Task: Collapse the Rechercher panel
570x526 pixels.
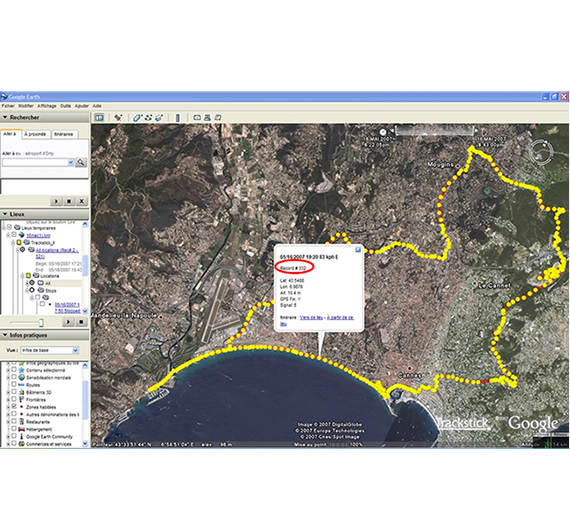Action: tap(5, 117)
